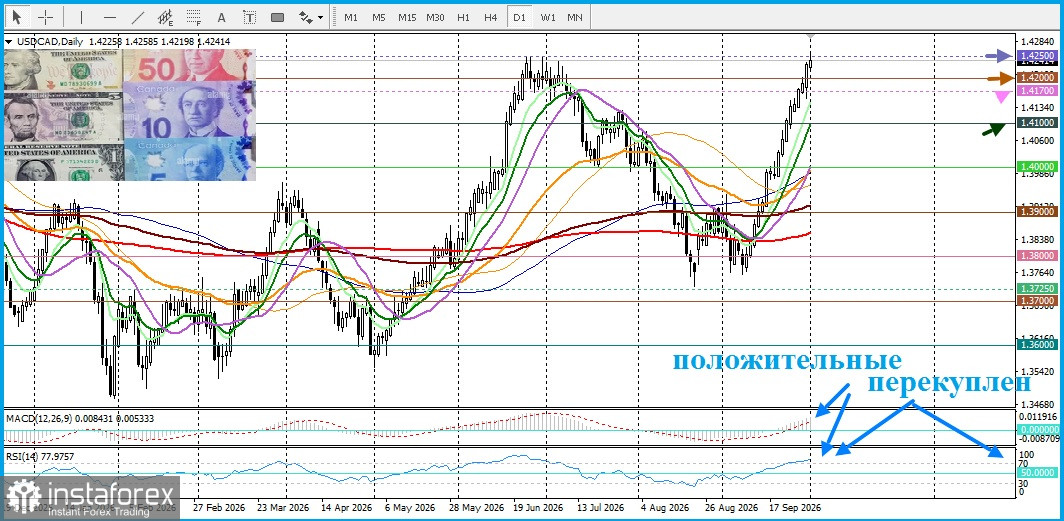Grab the timeframe toolbar grip handle
Image resolution: width=1064 pixels, height=521 pixels.
coord(333,17)
